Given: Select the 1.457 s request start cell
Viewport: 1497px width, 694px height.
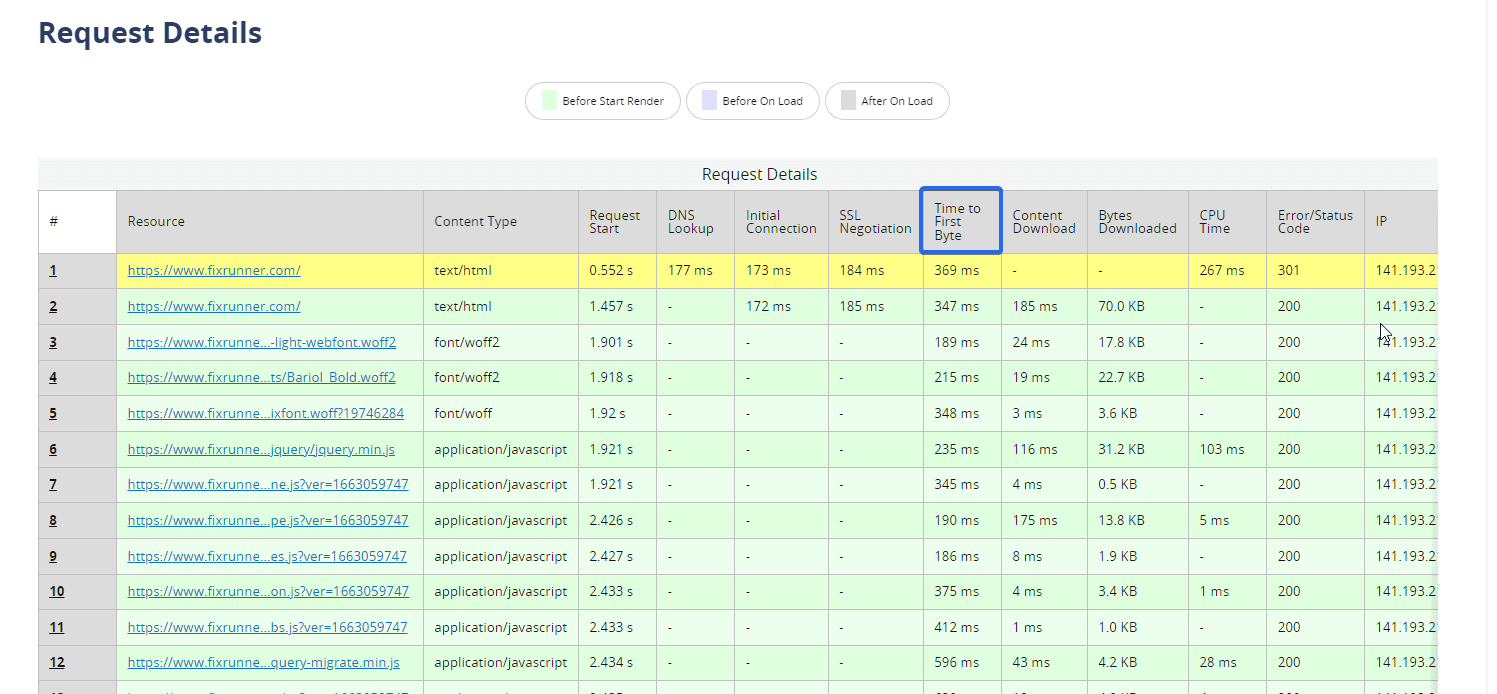Looking at the screenshot, I should [x=618, y=306].
